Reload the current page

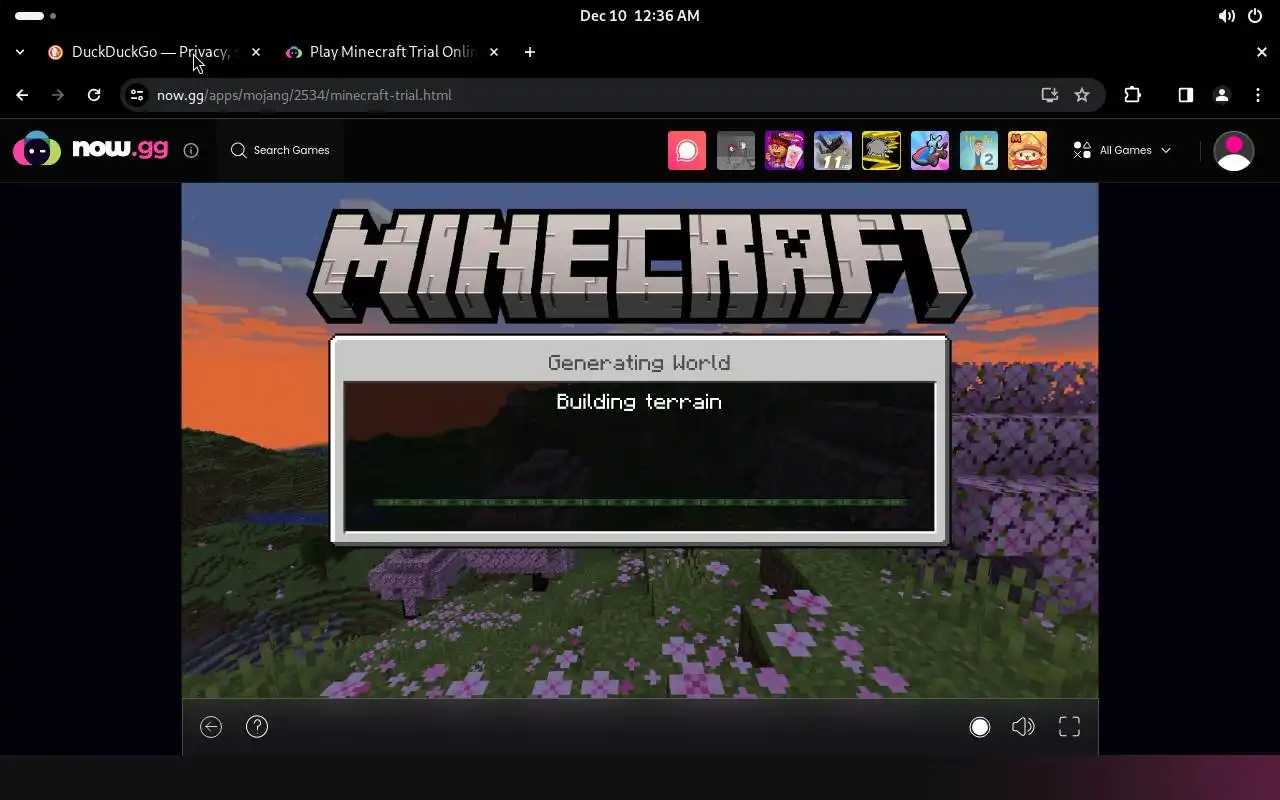[94, 95]
